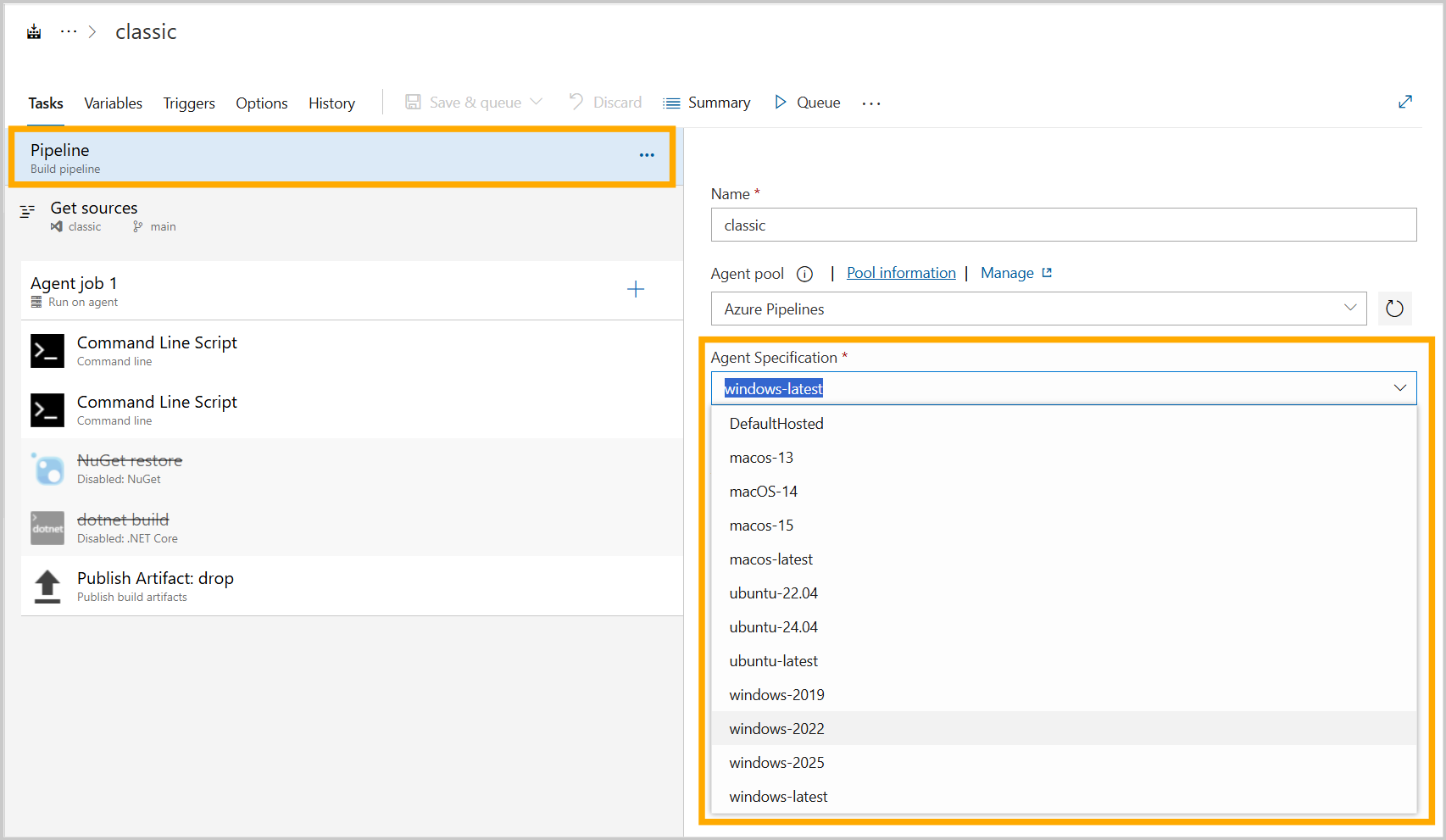Click the Queue button
This screenshot has height=840, width=1446.
point(807,103)
